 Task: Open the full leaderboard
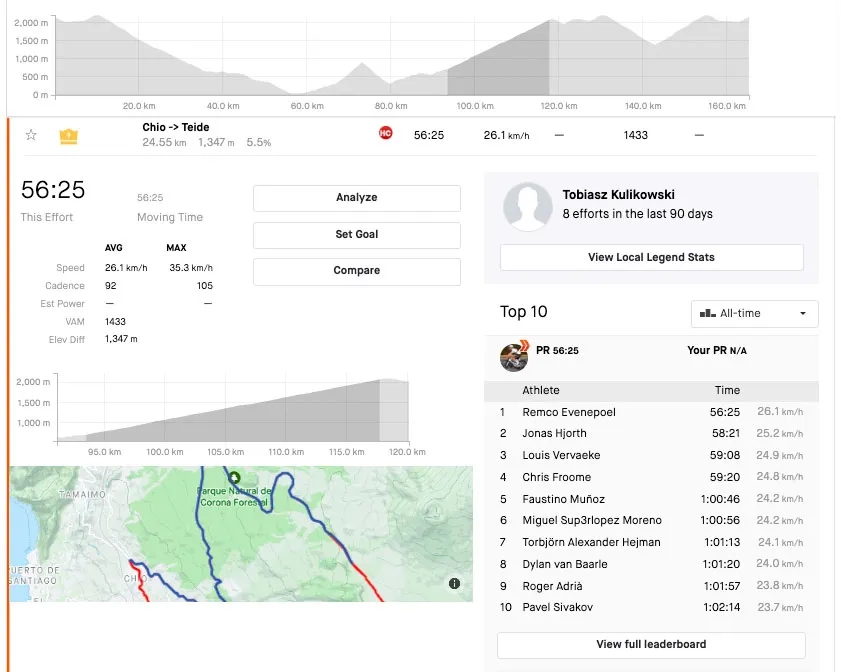tap(651, 644)
